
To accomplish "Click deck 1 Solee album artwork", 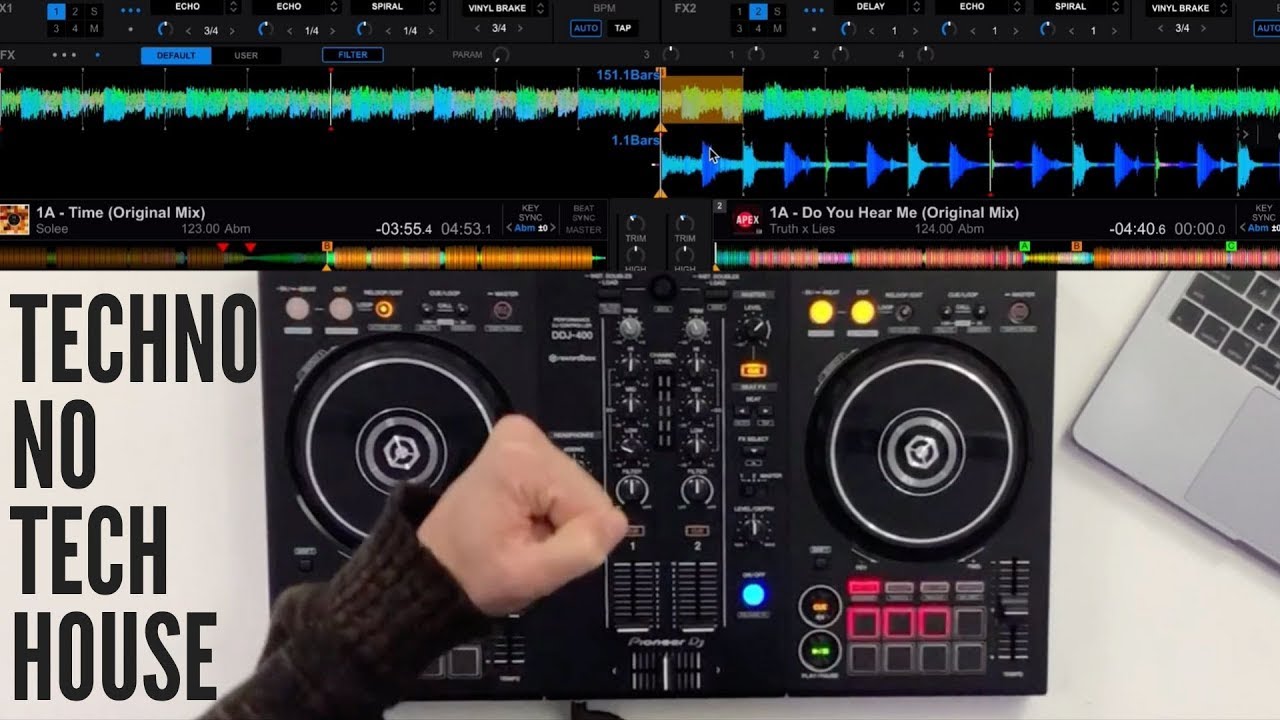I will pos(14,219).
